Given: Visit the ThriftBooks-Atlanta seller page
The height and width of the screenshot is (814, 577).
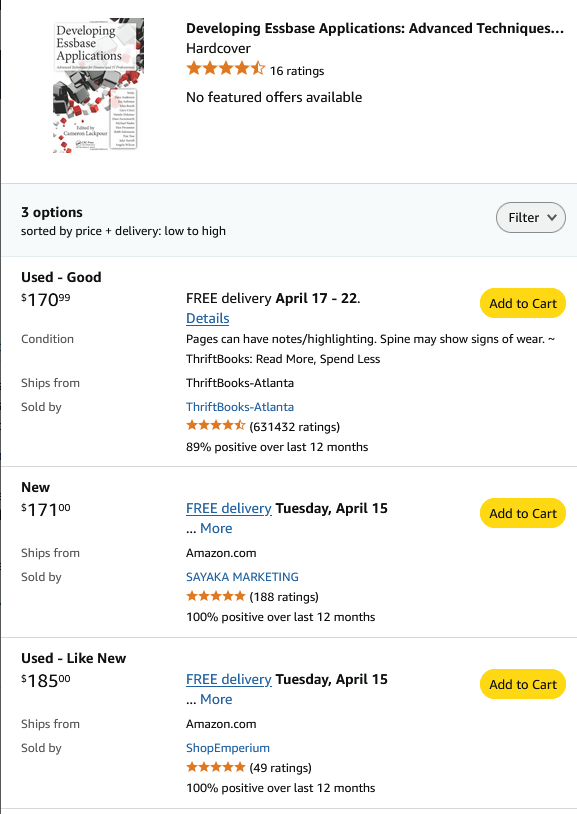Looking at the screenshot, I should tap(240, 407).
